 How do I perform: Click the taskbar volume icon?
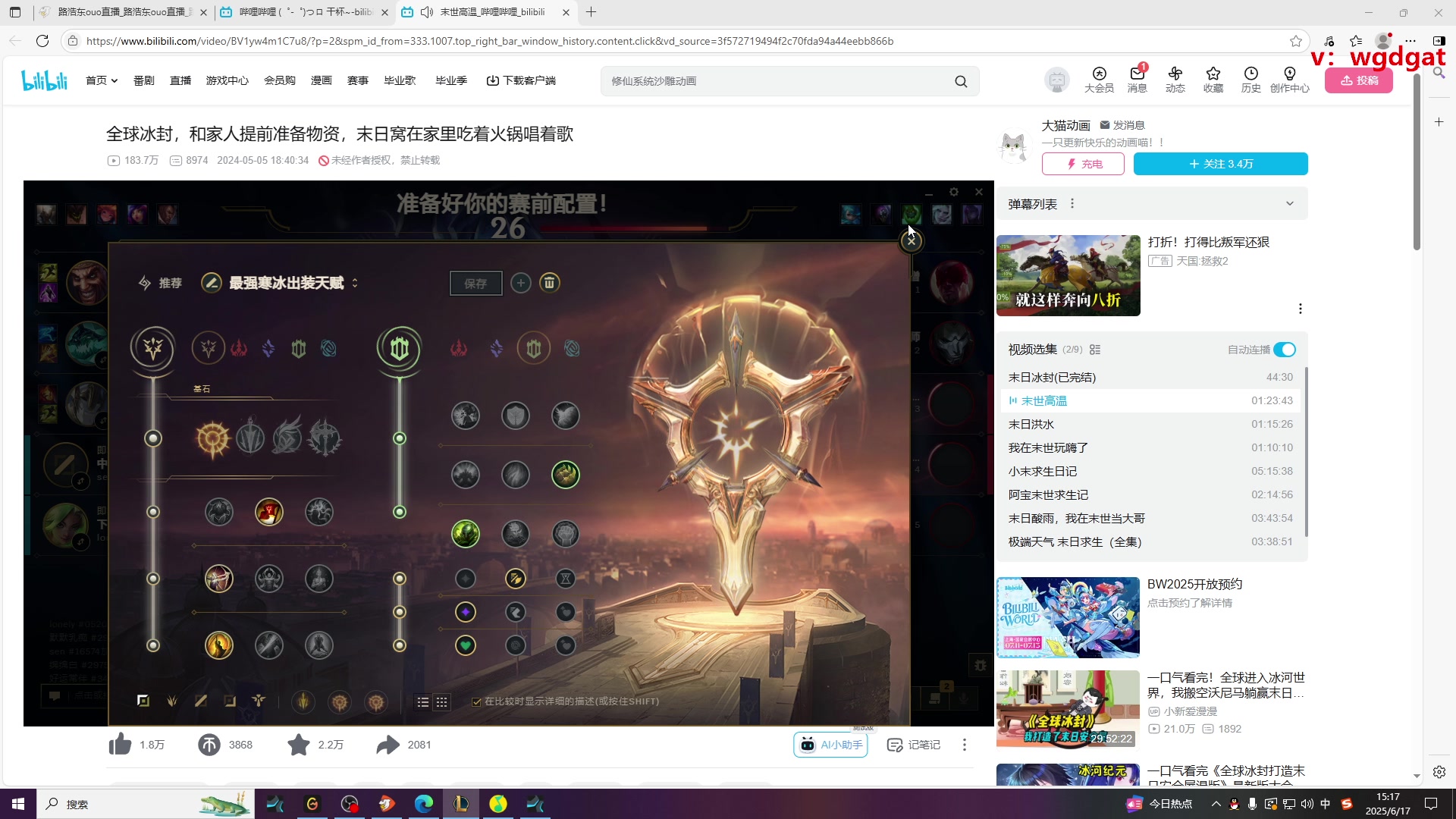pos(1307,804)
